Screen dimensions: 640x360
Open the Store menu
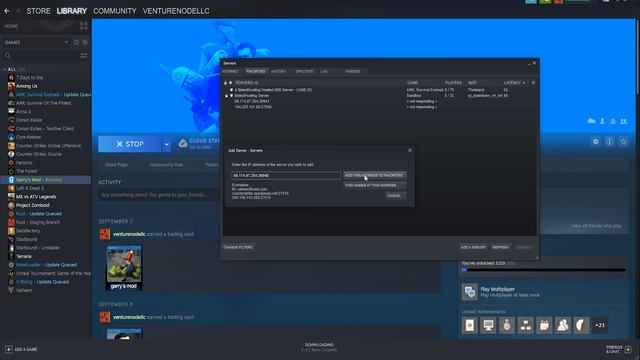[38, 11]
